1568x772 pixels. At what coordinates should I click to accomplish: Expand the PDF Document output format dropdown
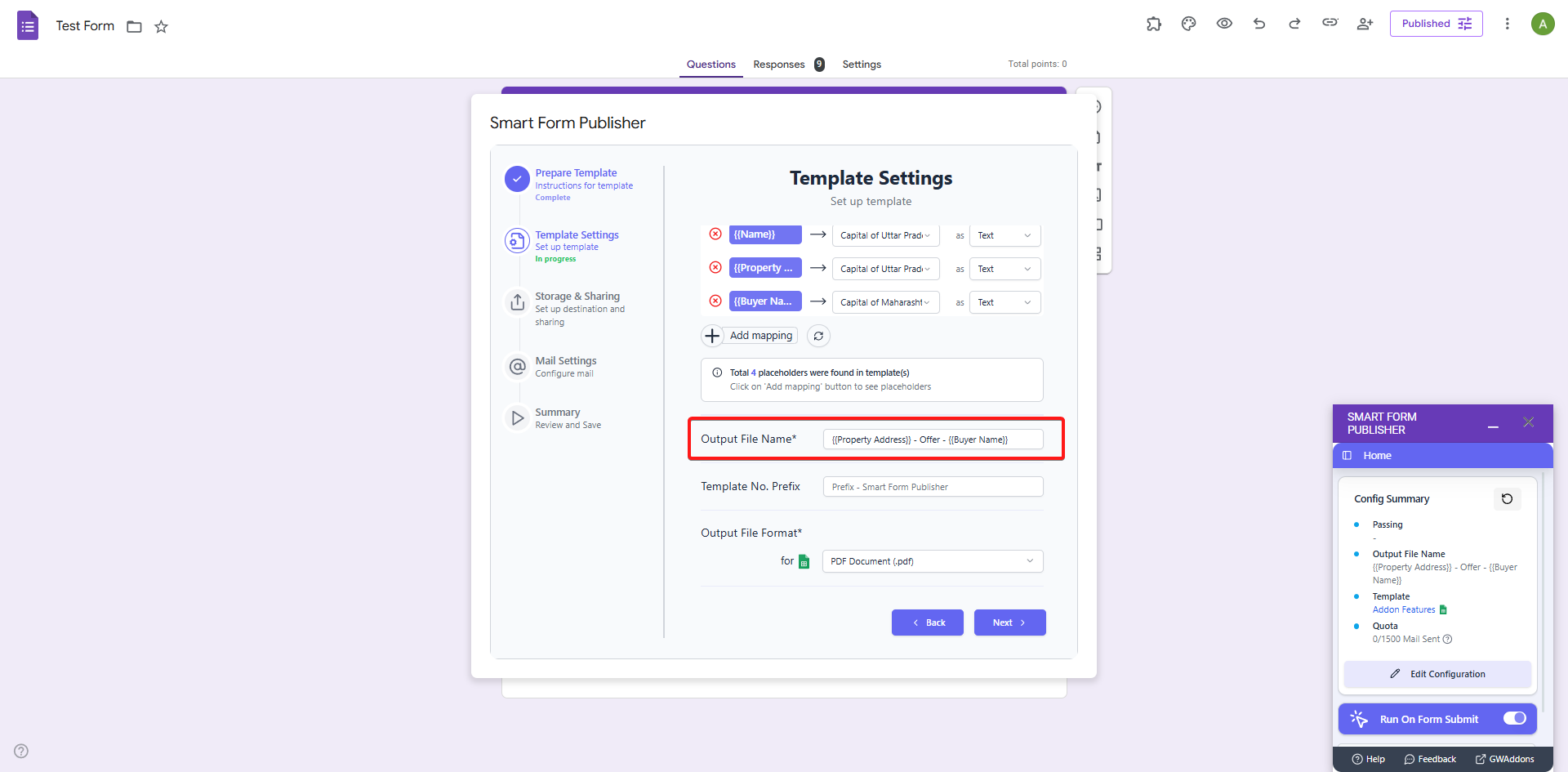point(932,561)
